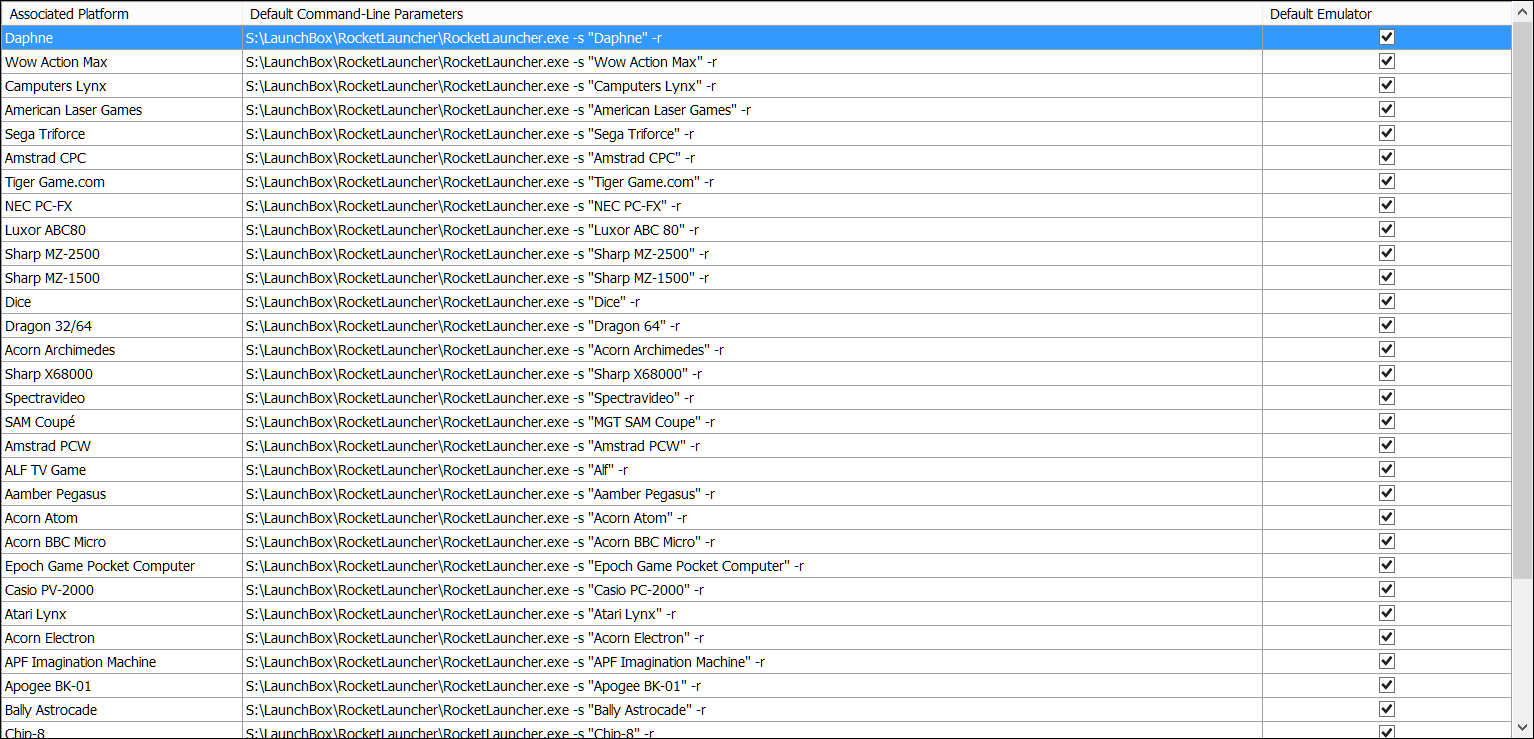
Task: Toggle Default Emulator for Sharp MZ-2500
Action: [1387, 253]
